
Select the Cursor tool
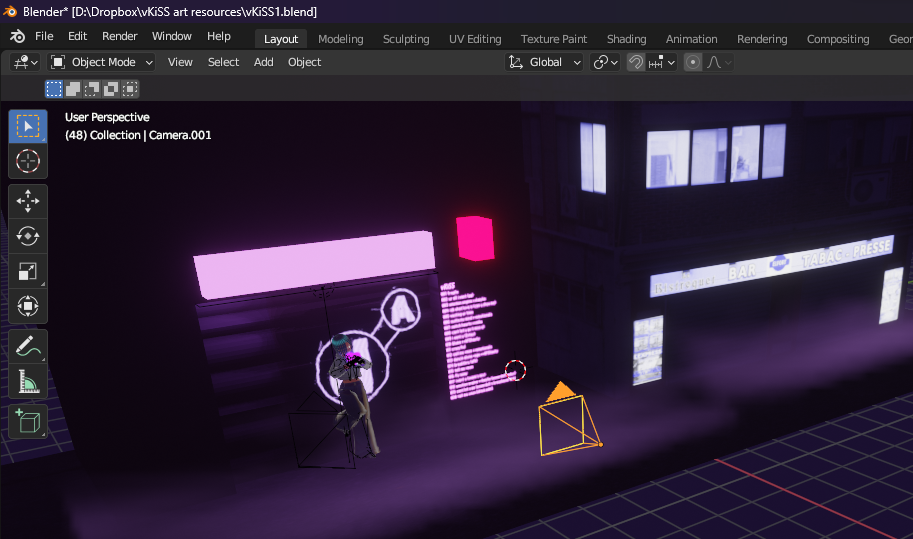[x=28, y=161]
